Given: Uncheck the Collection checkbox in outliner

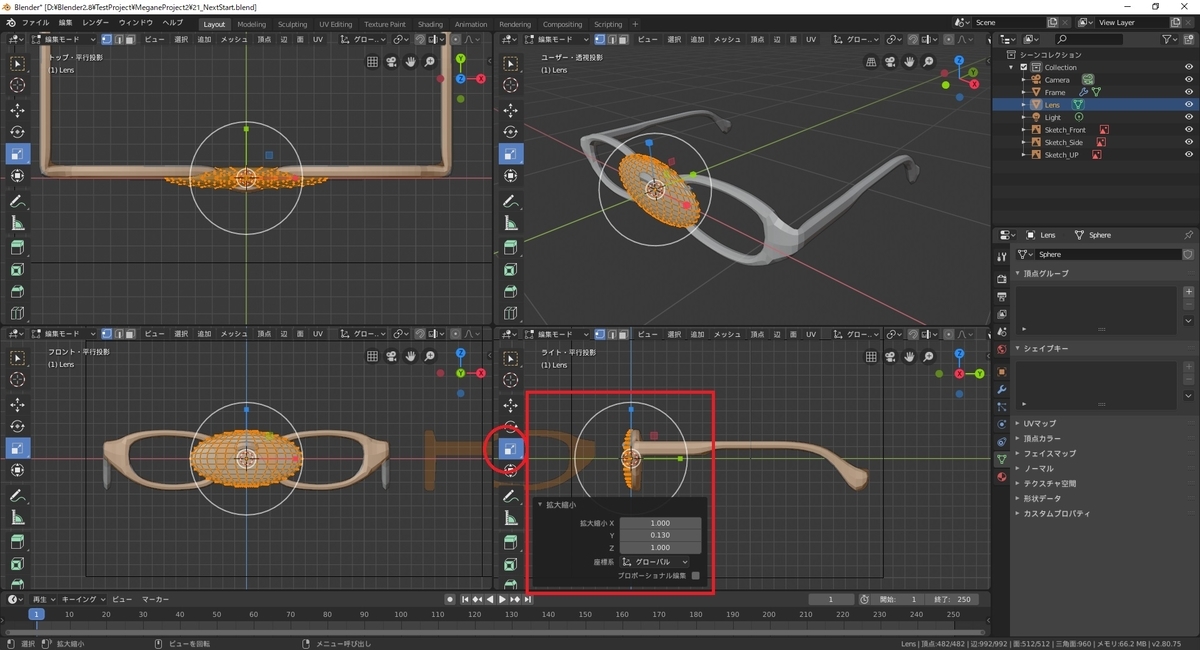Looking at the screenshot, I should coord(1023,67).
